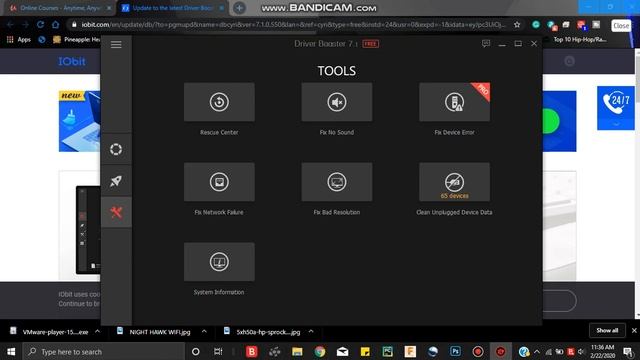The height and width of the screenshot is (360, 640).
Task: Open Driver Booster hamburger menu
Action: [x=116, y=44]
